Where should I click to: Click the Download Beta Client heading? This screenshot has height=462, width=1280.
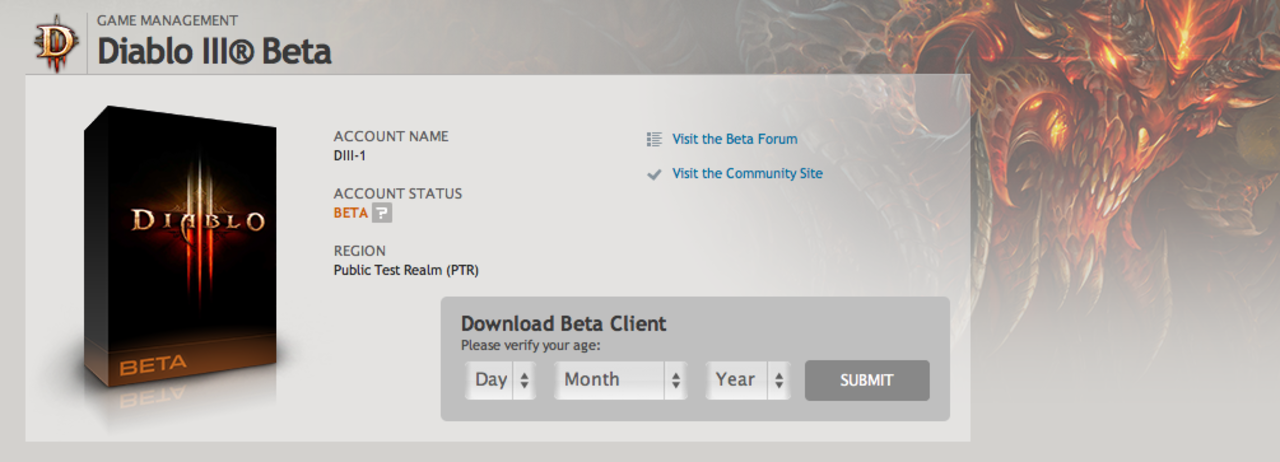[x=563, y=324]
